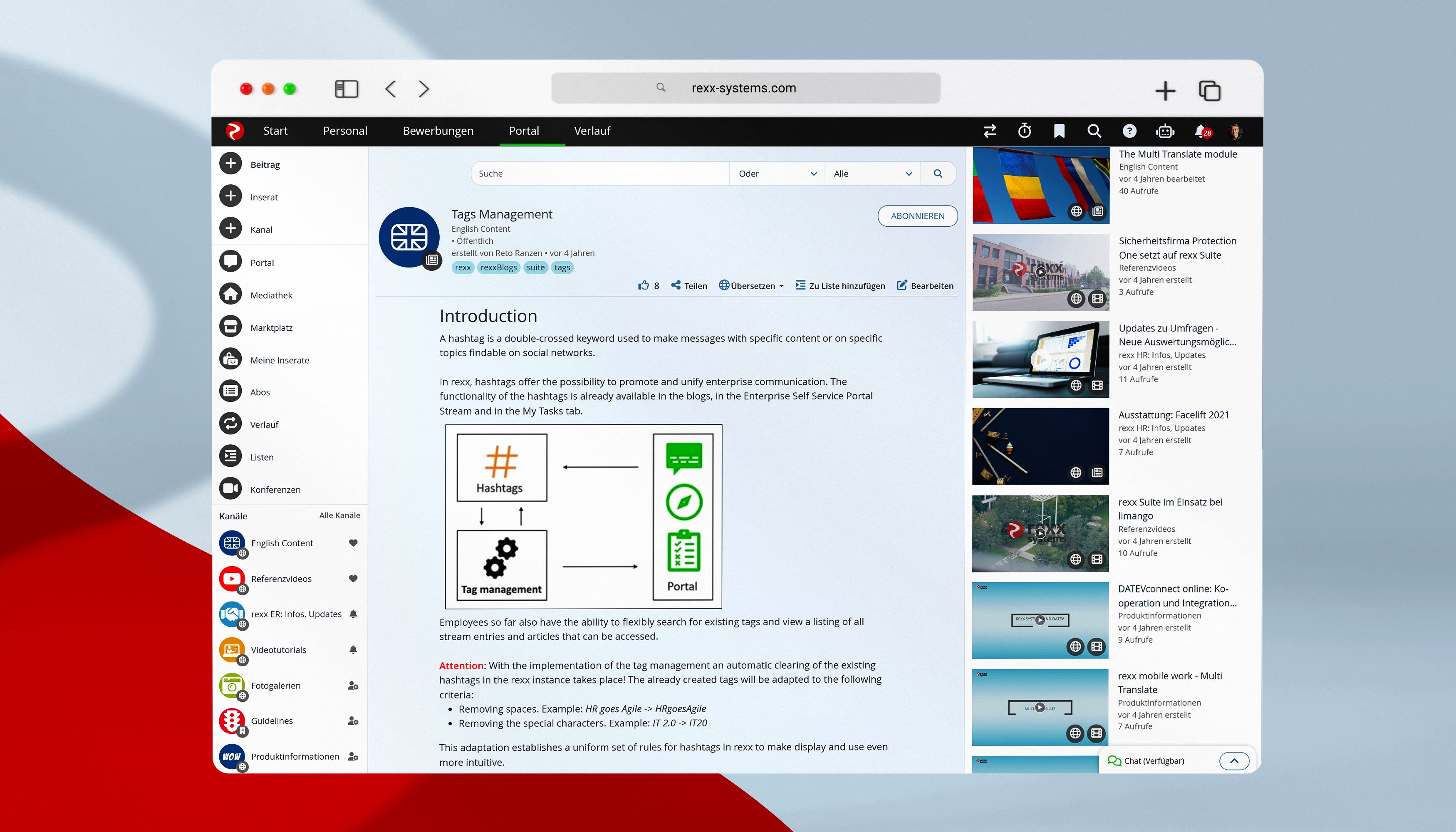Open the Alle filter dropdown
Screen dimensions: 1456x832
[x=872, y=174]
